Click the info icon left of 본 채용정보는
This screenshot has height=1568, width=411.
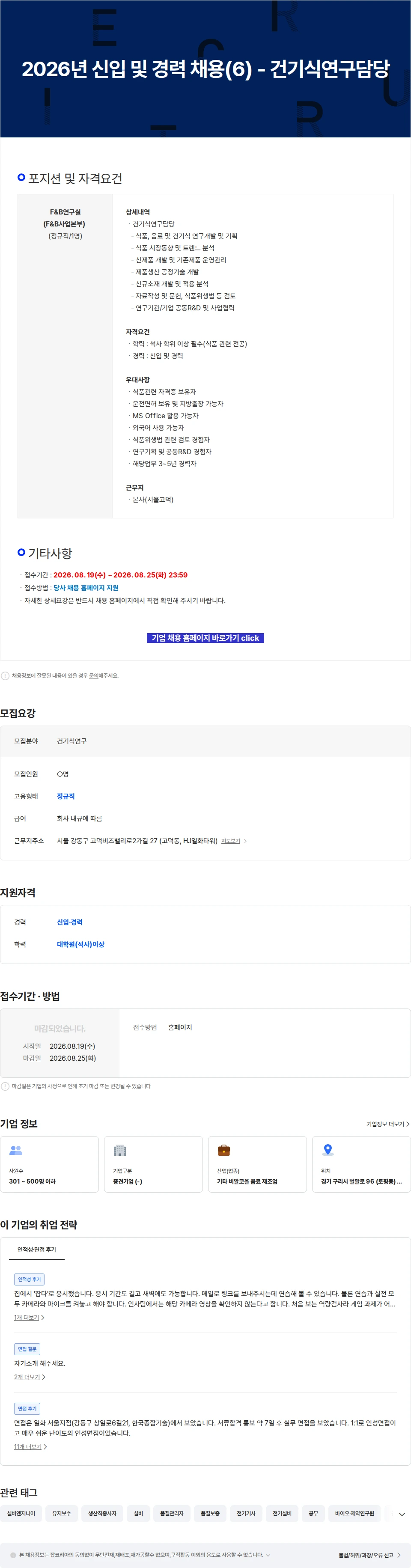point(13,1555)
